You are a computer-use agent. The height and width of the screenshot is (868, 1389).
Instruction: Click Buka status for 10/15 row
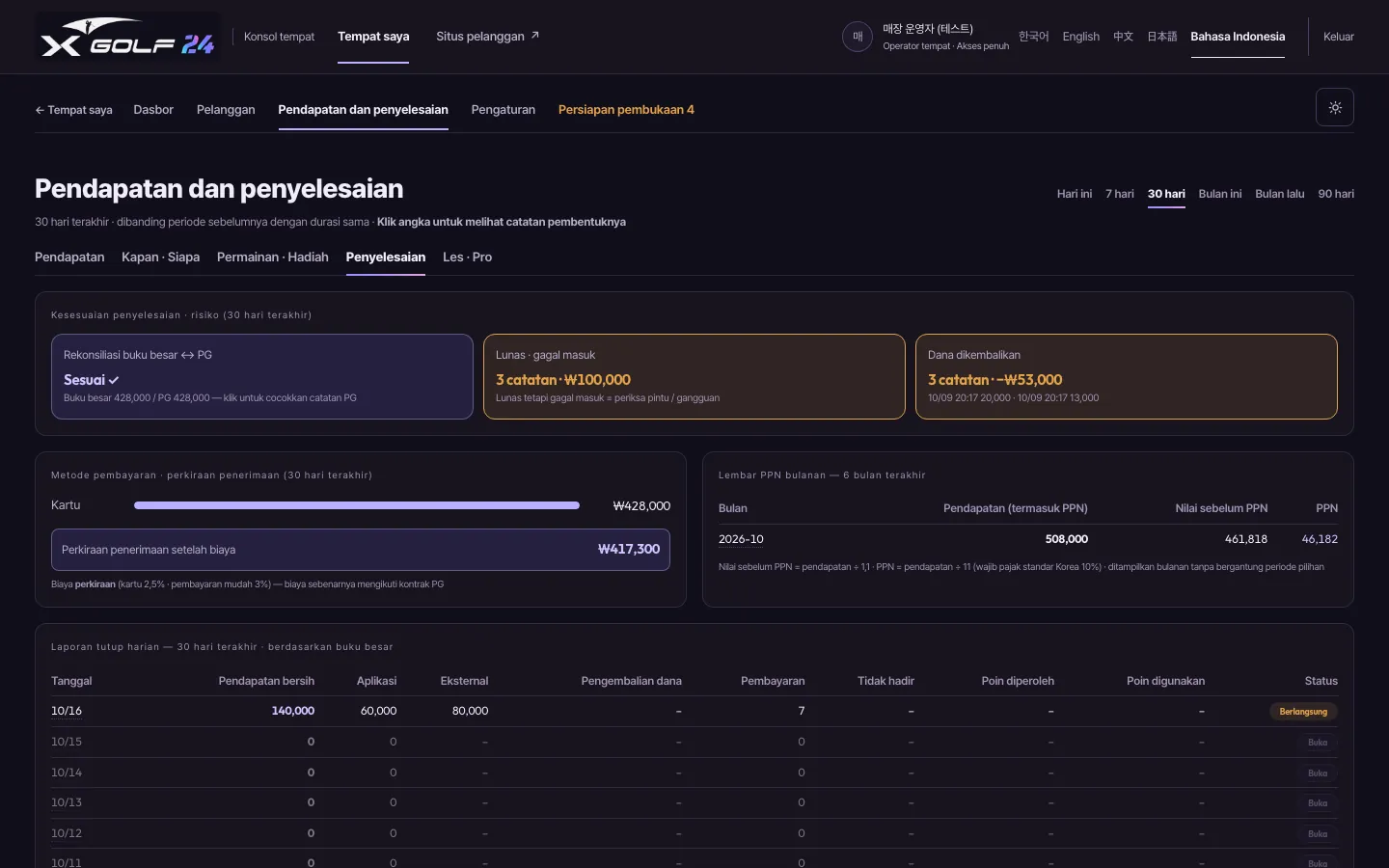[1318, 743]
